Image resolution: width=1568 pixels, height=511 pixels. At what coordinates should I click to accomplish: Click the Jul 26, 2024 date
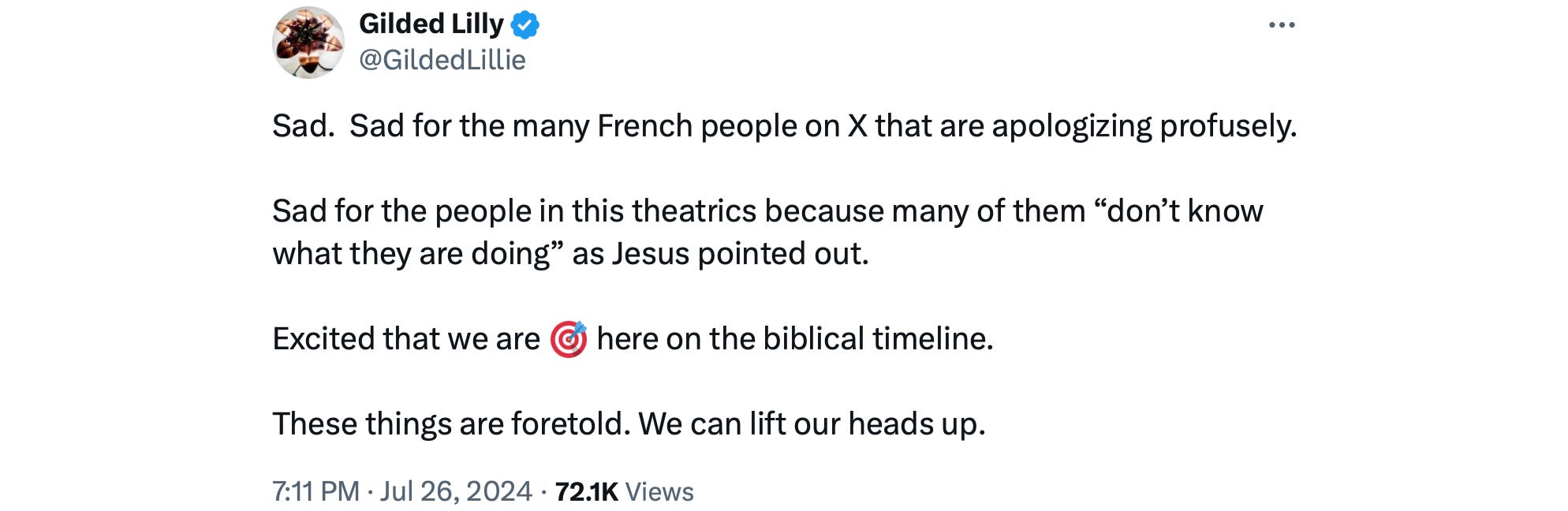456,491
